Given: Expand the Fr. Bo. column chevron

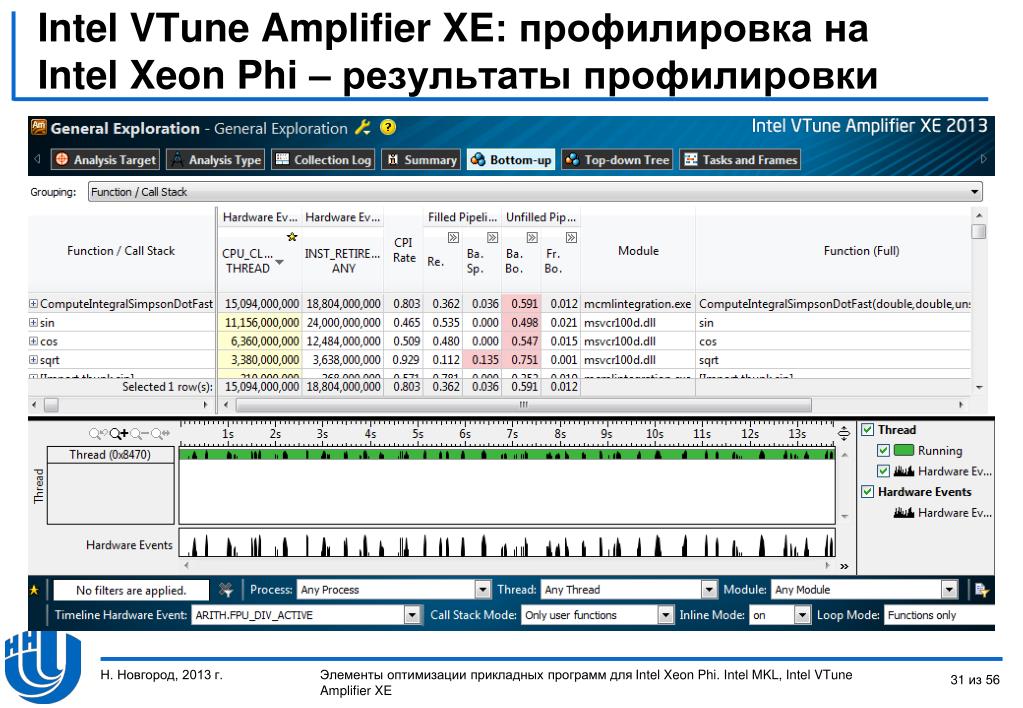Looking at the screenshot, I should click(x=571, y=237).
